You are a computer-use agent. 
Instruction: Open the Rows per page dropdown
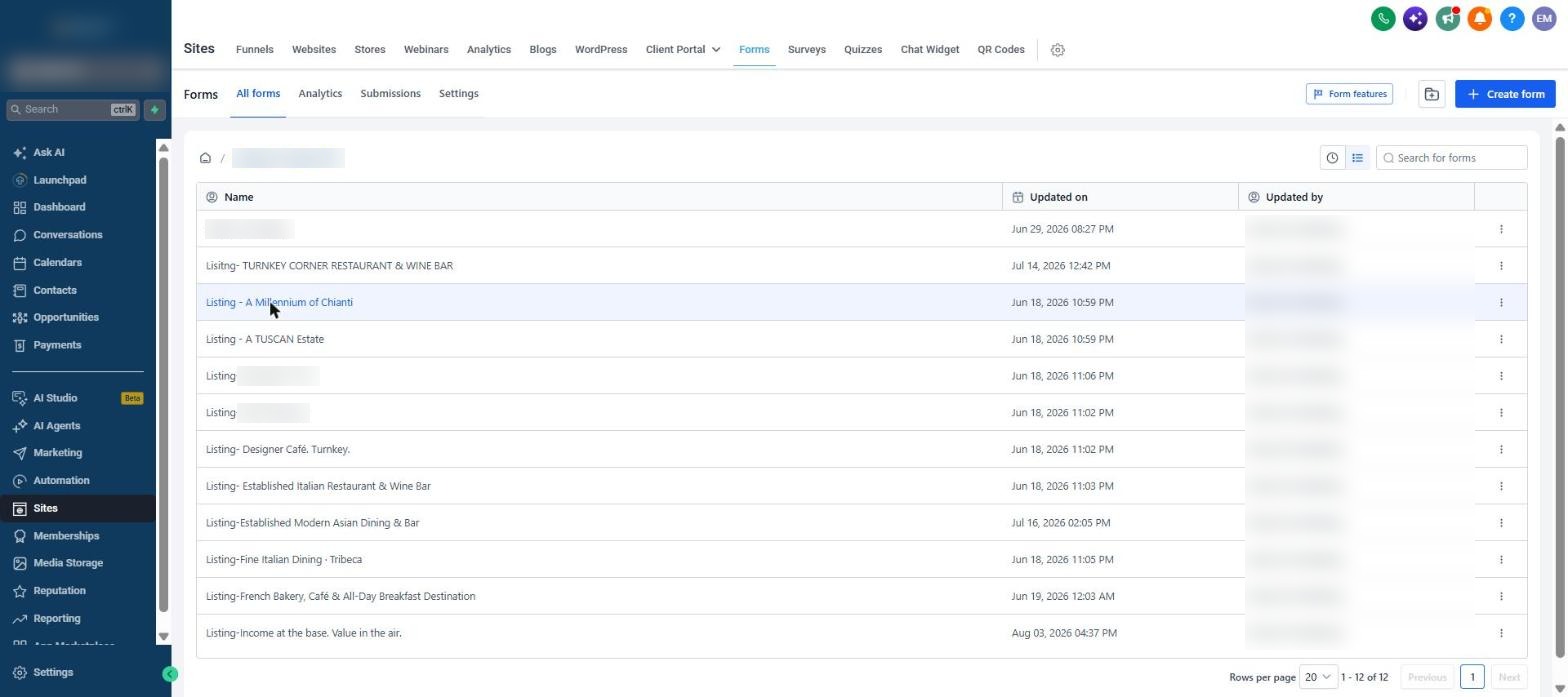click(x=1318, y=677)
